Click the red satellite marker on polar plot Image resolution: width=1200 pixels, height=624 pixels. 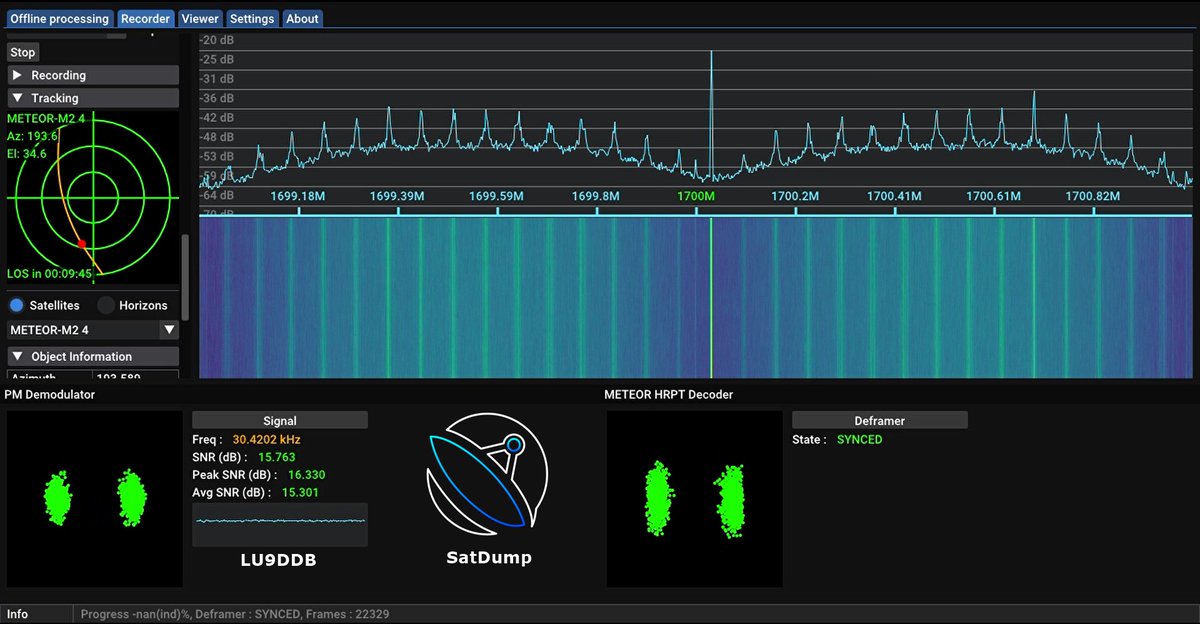coord(82,243)
